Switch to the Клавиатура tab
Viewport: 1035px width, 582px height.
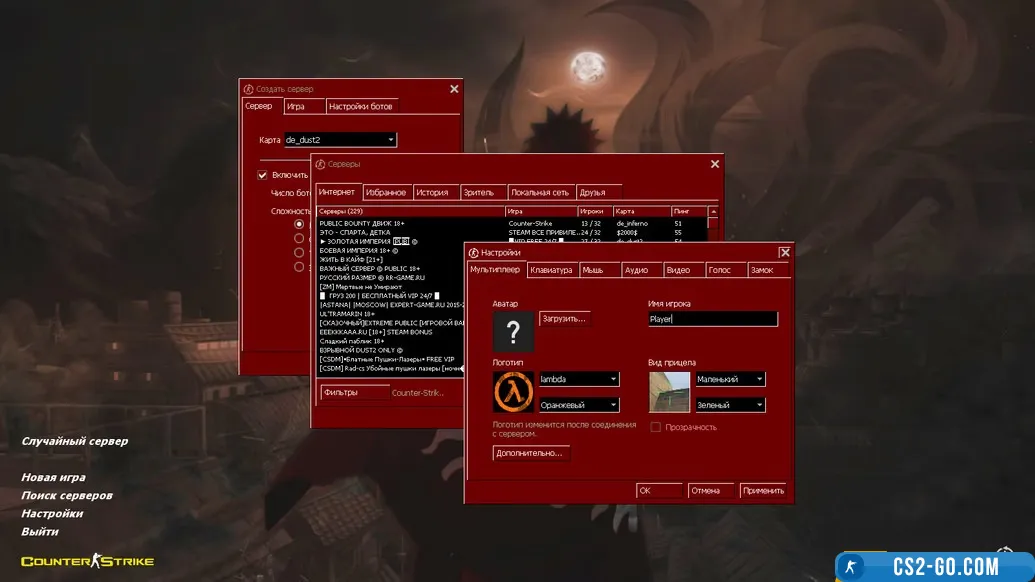551,270
